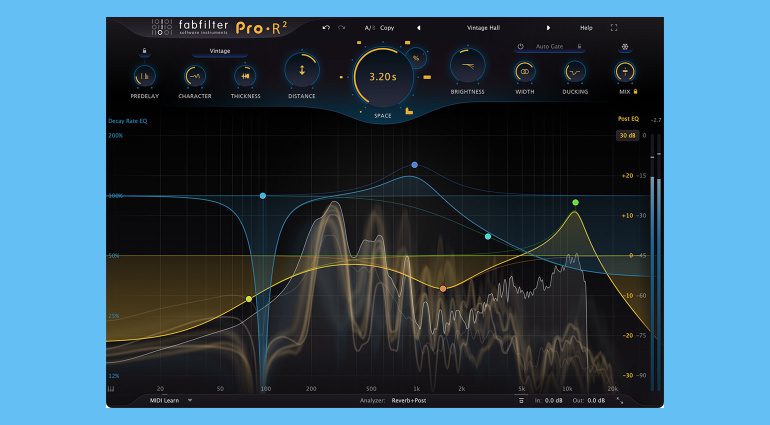Load the previous preset arrow
Image resolution: width=770 pixels, height=425 pixels.
pos(418,28)
